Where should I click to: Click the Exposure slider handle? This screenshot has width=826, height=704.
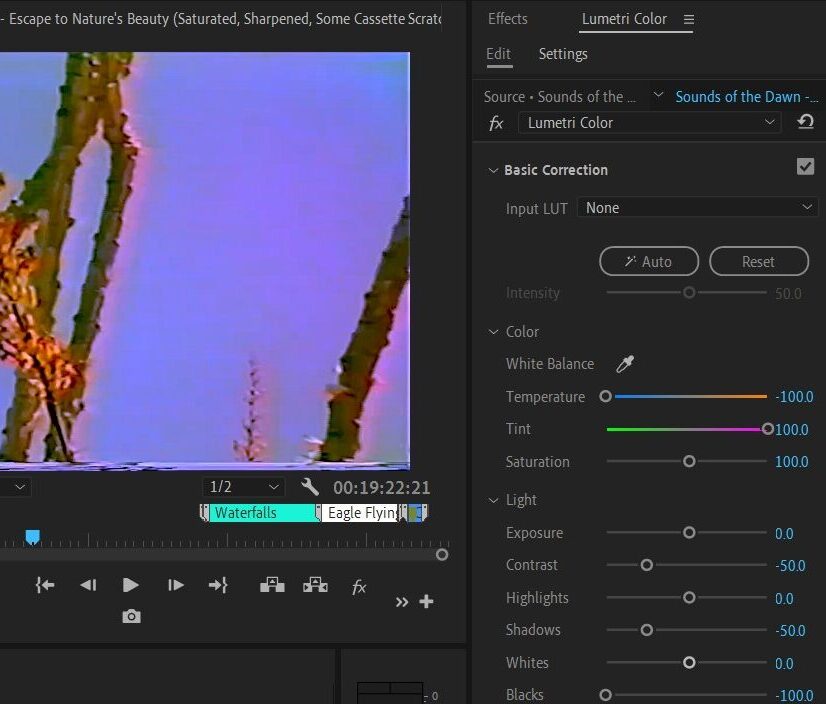pyautogui.click(x=689, y=533)
